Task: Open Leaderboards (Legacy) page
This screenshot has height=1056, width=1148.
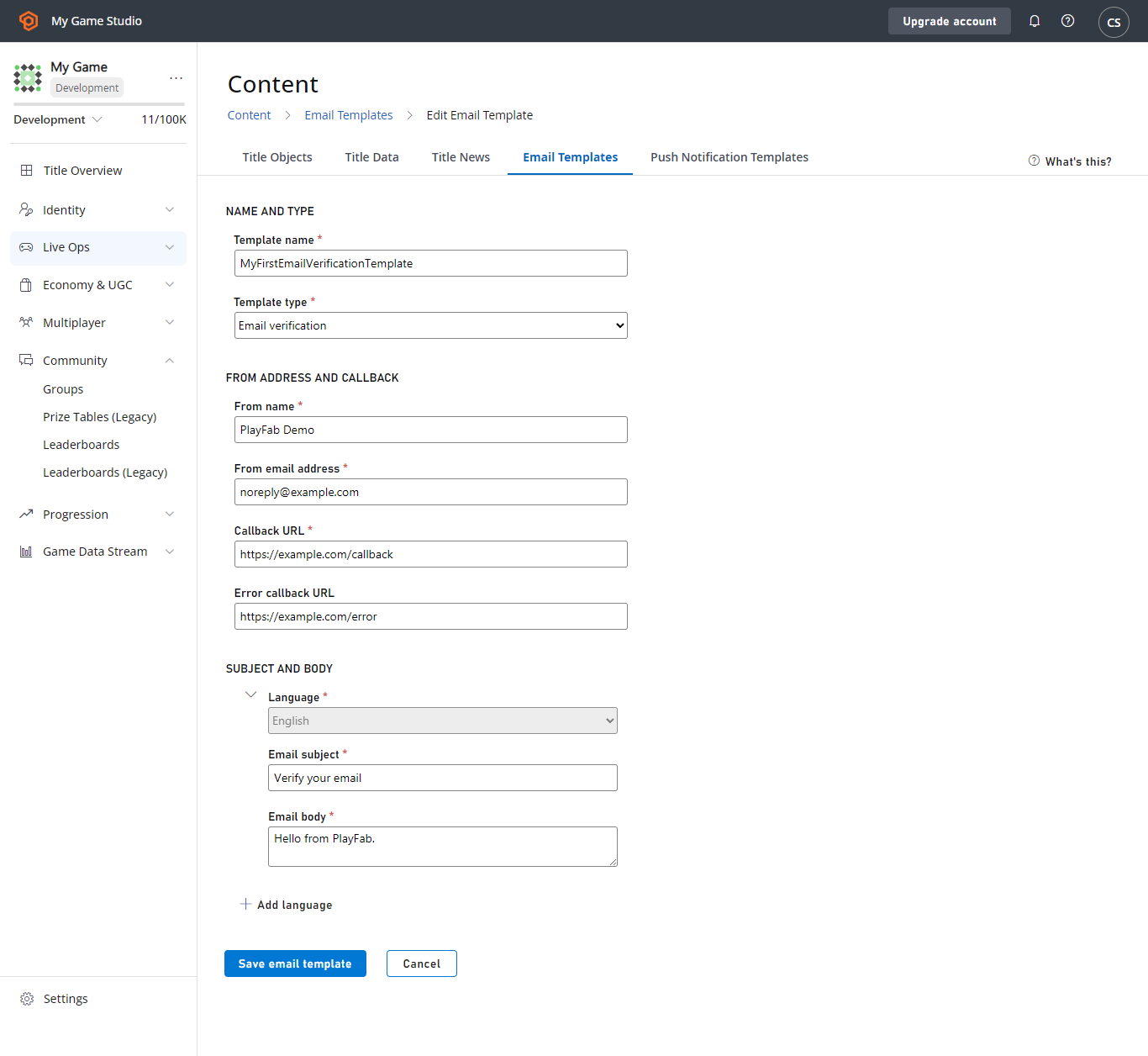Action: [105, 473]
